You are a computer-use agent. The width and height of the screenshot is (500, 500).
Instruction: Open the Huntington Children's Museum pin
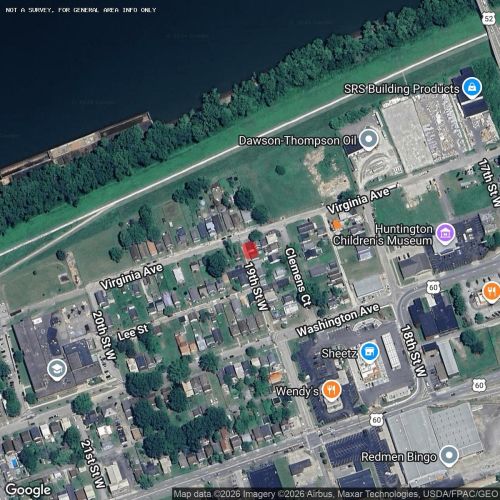(x=446, y=233)
